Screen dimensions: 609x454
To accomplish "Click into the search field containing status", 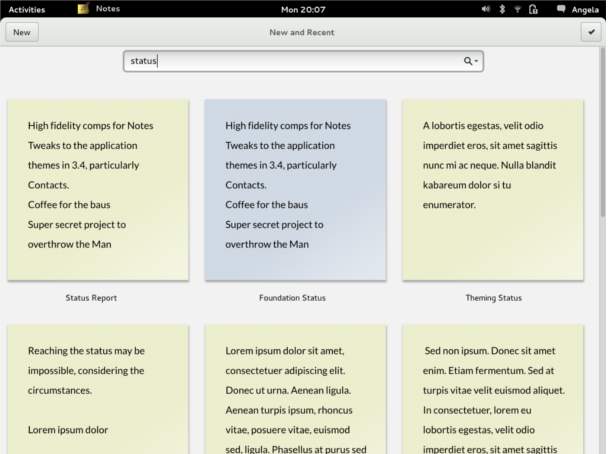I will coord(303,61).
